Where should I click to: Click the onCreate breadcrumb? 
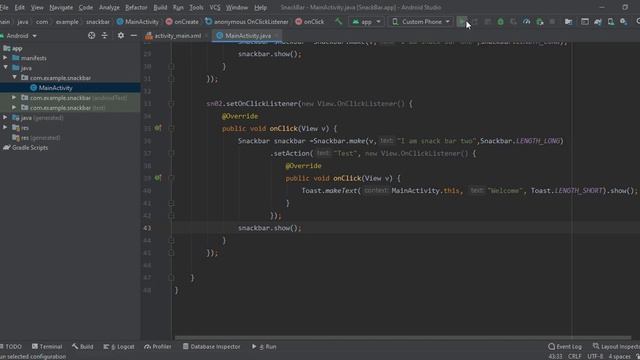182,22
